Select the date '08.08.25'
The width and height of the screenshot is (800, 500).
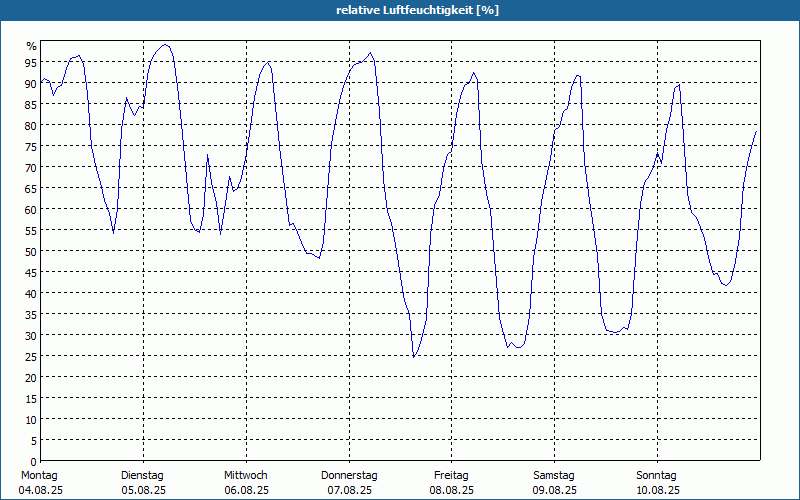coord(452,490)
